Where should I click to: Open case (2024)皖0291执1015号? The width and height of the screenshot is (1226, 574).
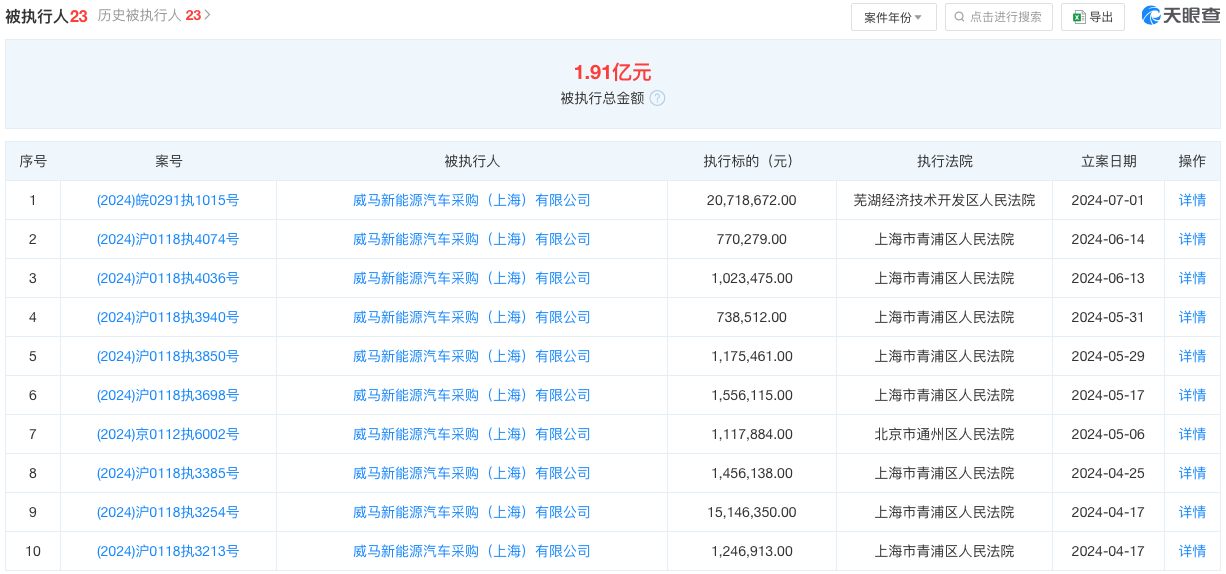coord(168,200)
